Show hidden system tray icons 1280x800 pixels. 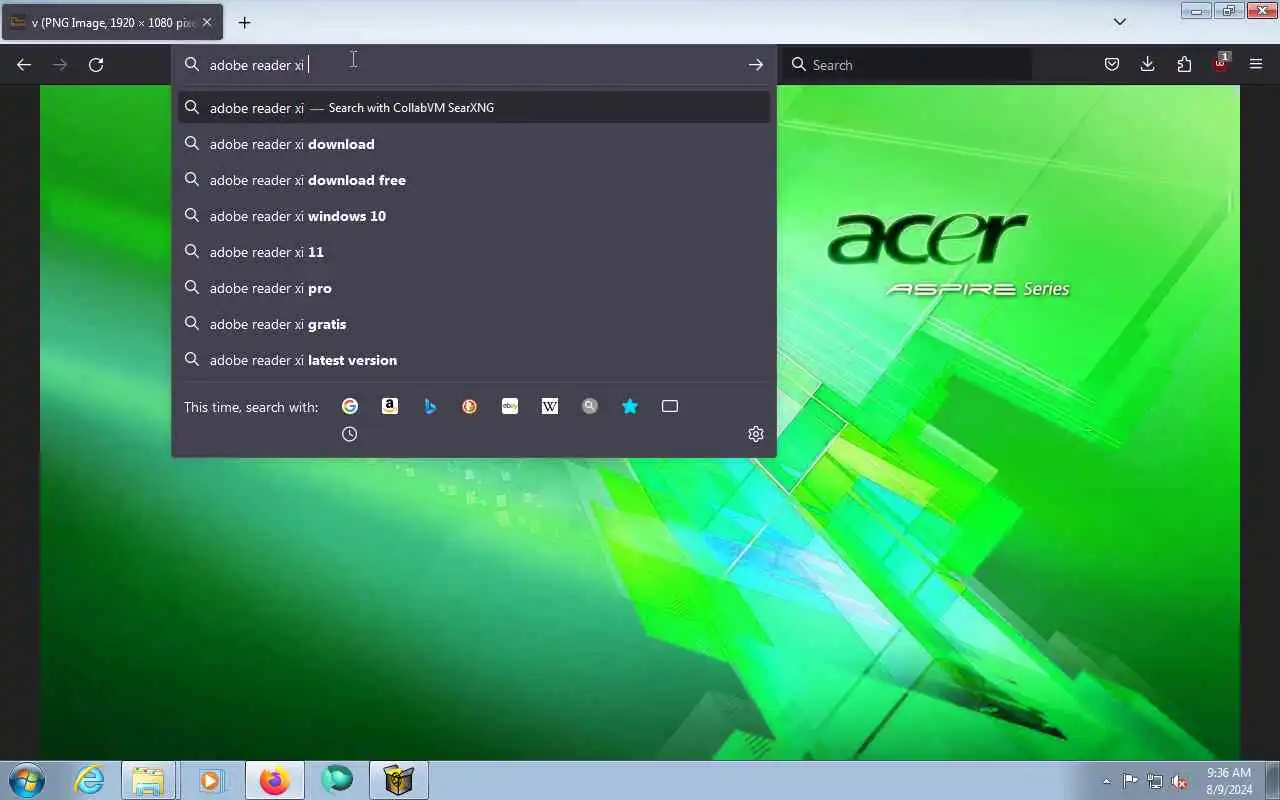(x=1106, y=781)
